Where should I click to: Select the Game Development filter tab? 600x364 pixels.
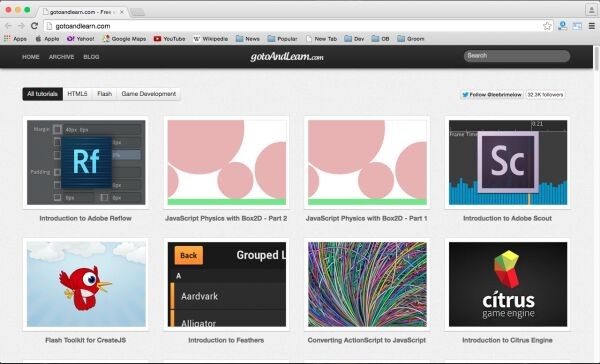[148, 94]
